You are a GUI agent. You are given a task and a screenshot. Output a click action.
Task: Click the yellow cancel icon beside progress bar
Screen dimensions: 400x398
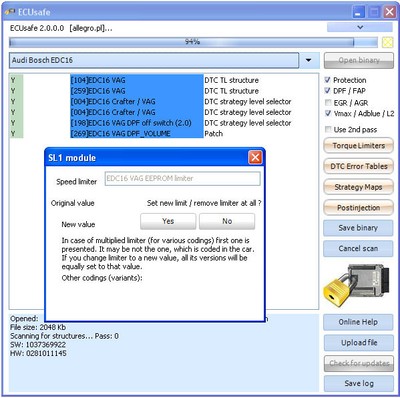tap(387, 42)
